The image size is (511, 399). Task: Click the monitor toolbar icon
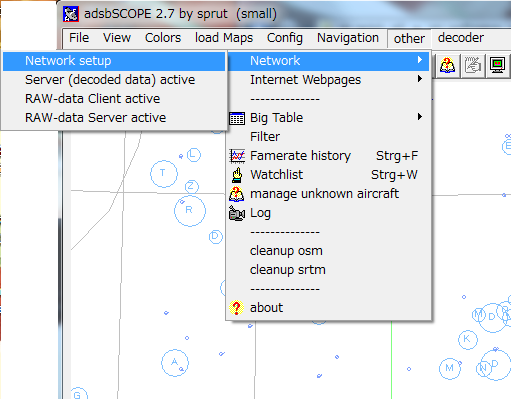pos(497,65)
